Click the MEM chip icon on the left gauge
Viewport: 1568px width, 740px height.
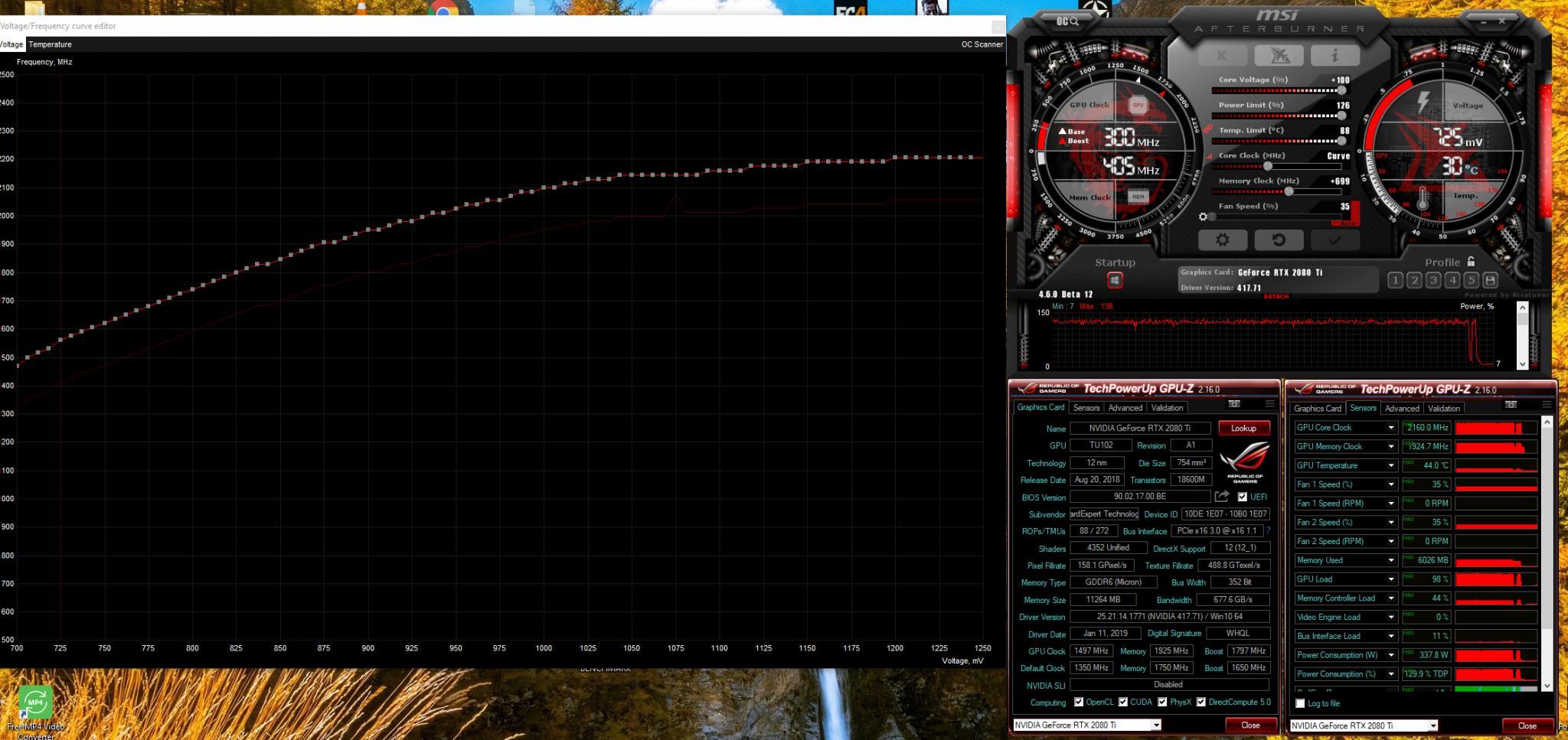click(x=1138, y=197)
